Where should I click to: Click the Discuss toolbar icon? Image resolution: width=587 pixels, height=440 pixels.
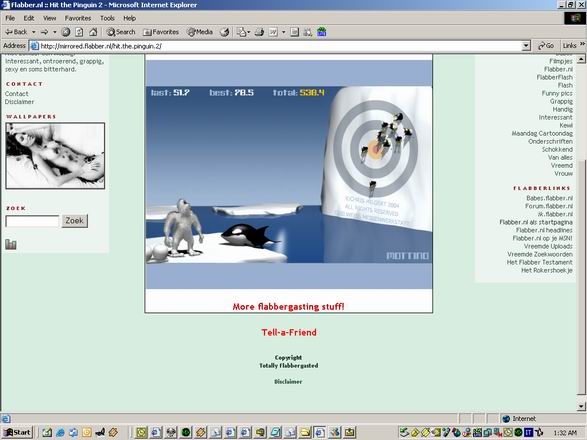(x=295, y=32)
